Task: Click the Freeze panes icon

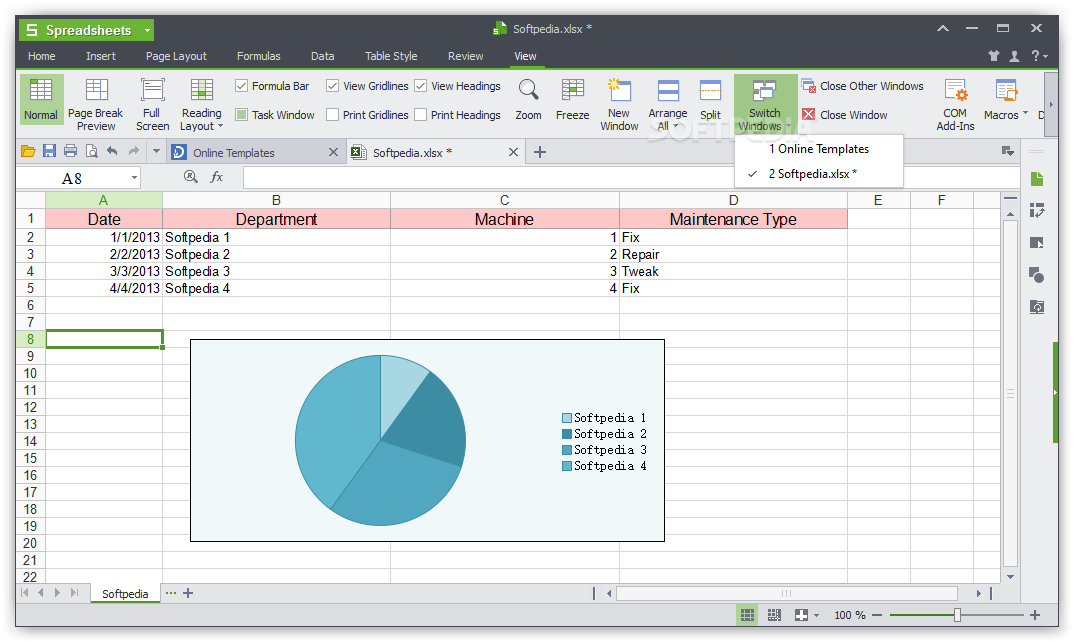Action: click(x=573, y=90)
